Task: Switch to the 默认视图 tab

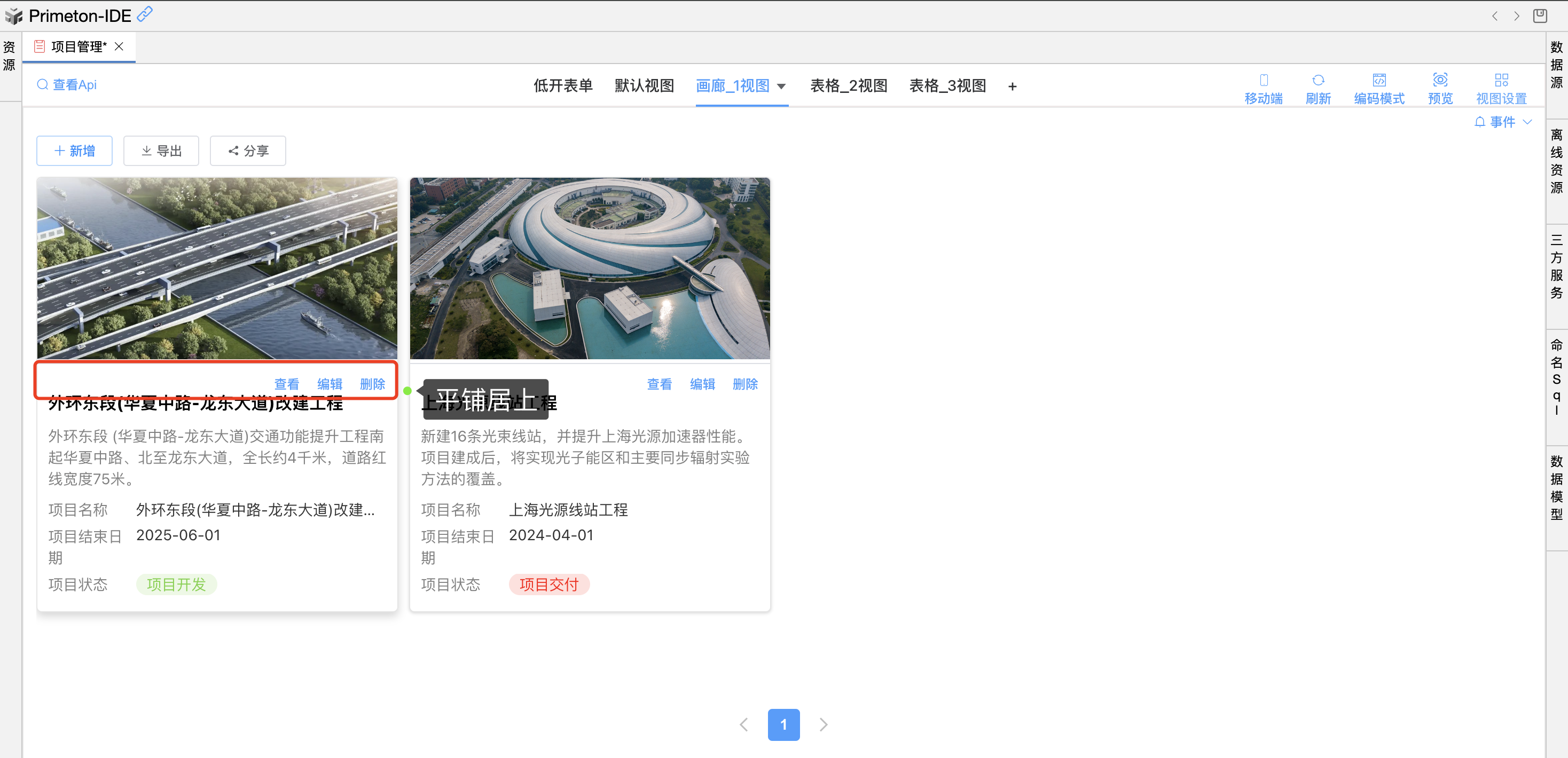Action: (644, 86)
